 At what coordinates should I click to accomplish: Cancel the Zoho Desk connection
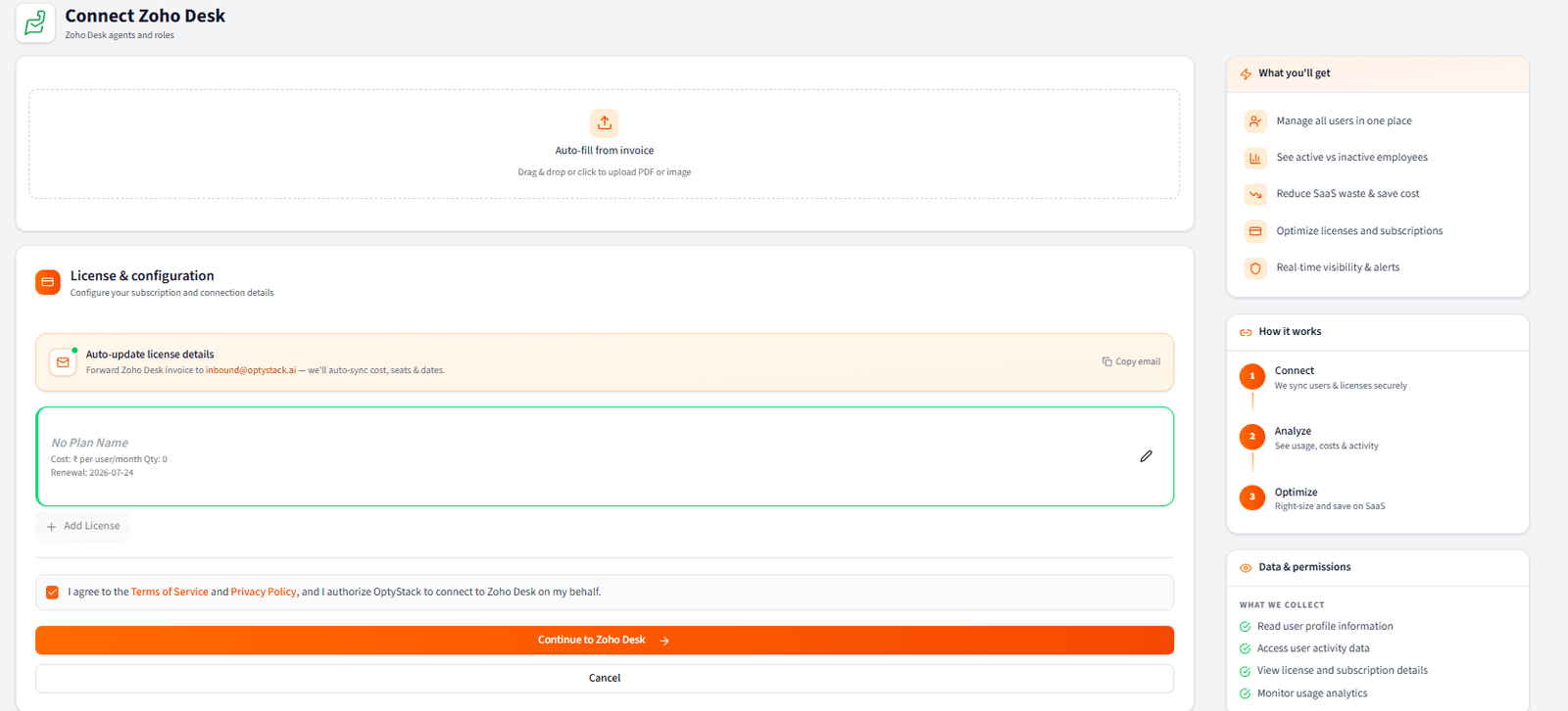605,678
